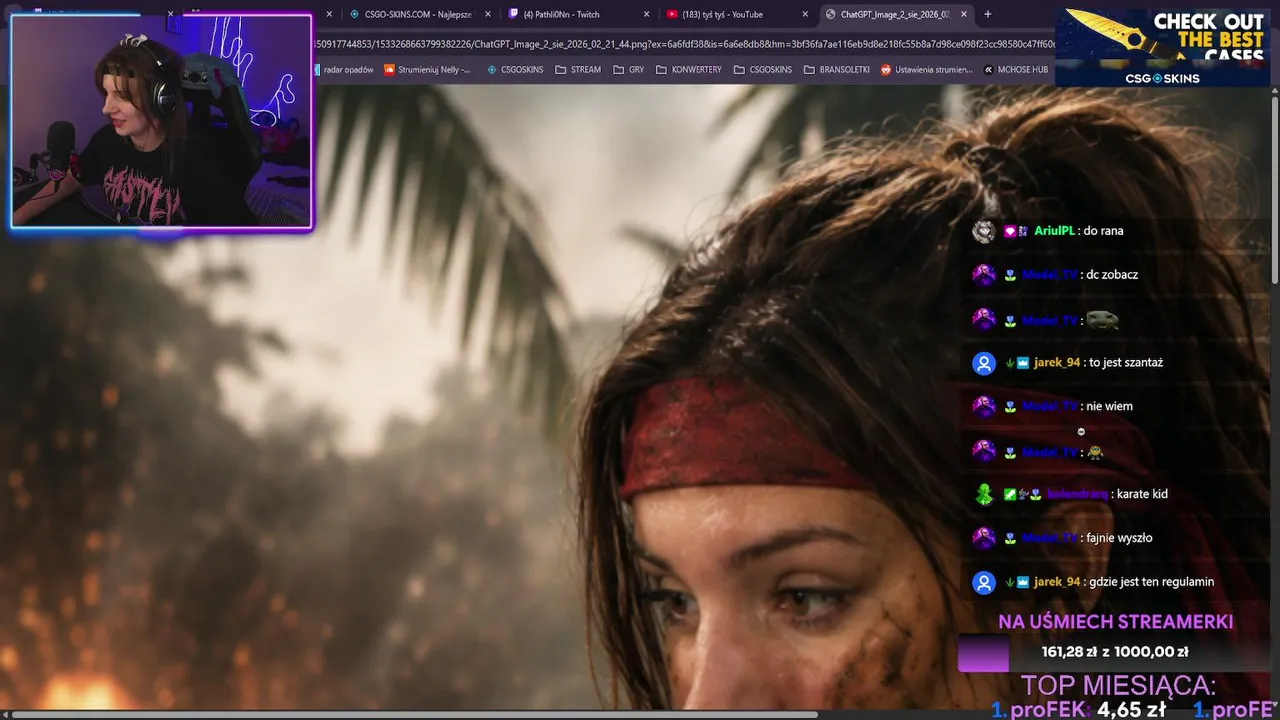Click the chat message 'dc zobacz'
Viewport: 1280px width, 720px height.
[1112, 275]
